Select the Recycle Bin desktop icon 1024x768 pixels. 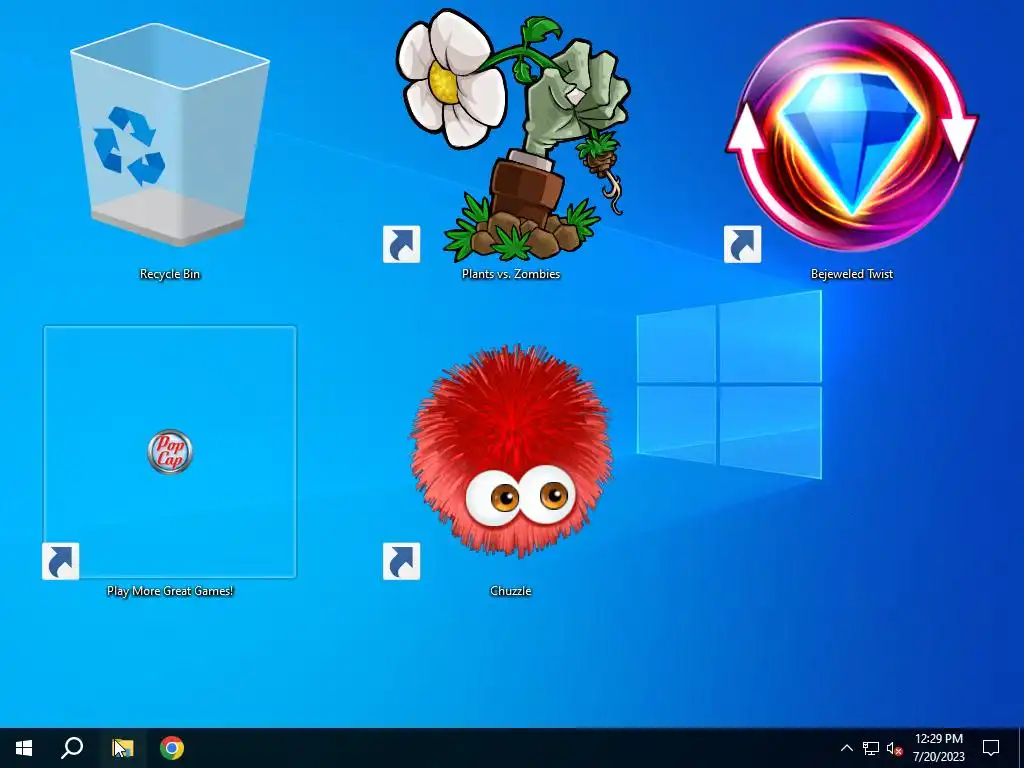170,135
